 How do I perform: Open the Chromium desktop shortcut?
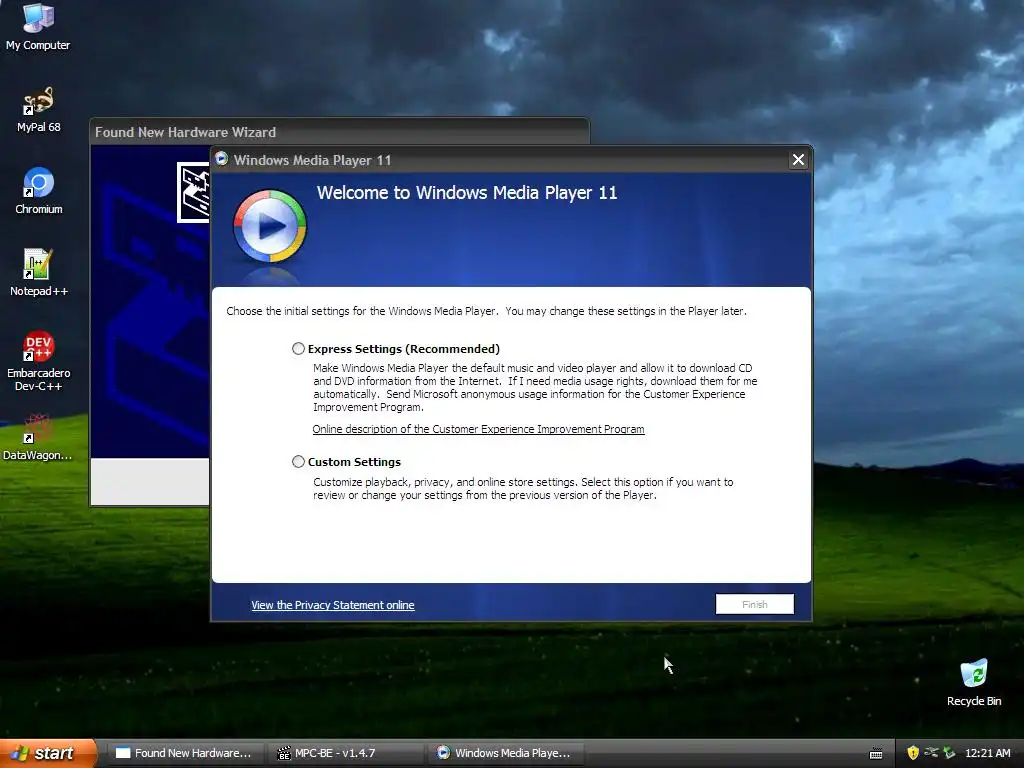pyautogui.click(x=39, y=191)
